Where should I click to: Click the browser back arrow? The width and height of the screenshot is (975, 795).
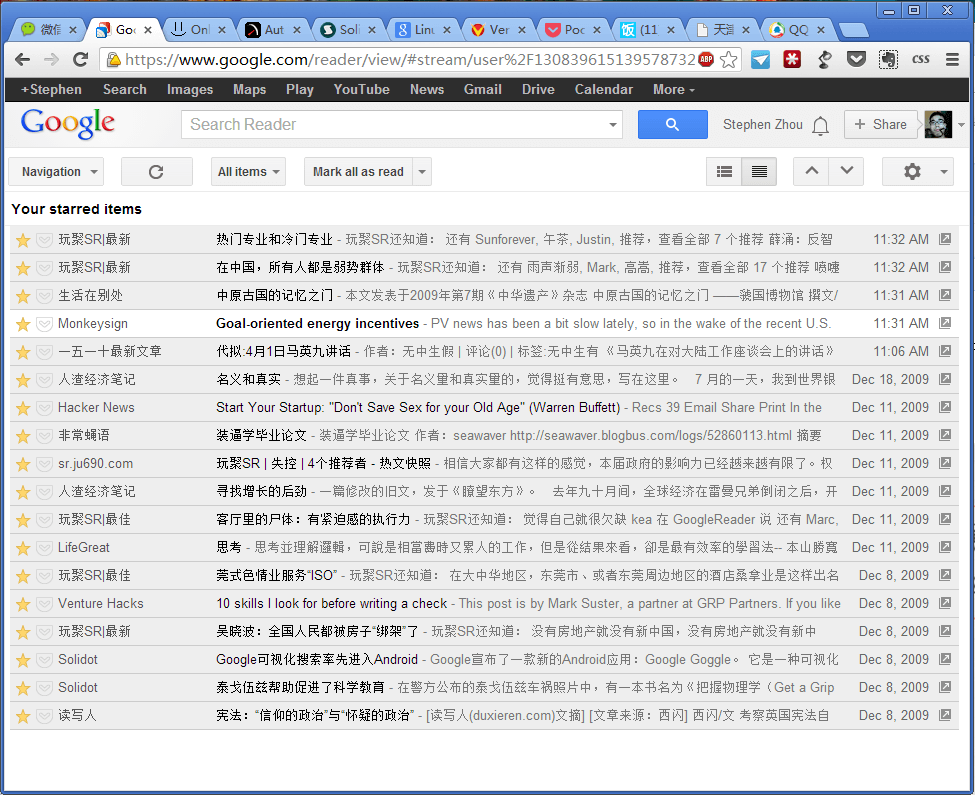tap(22, 60)
